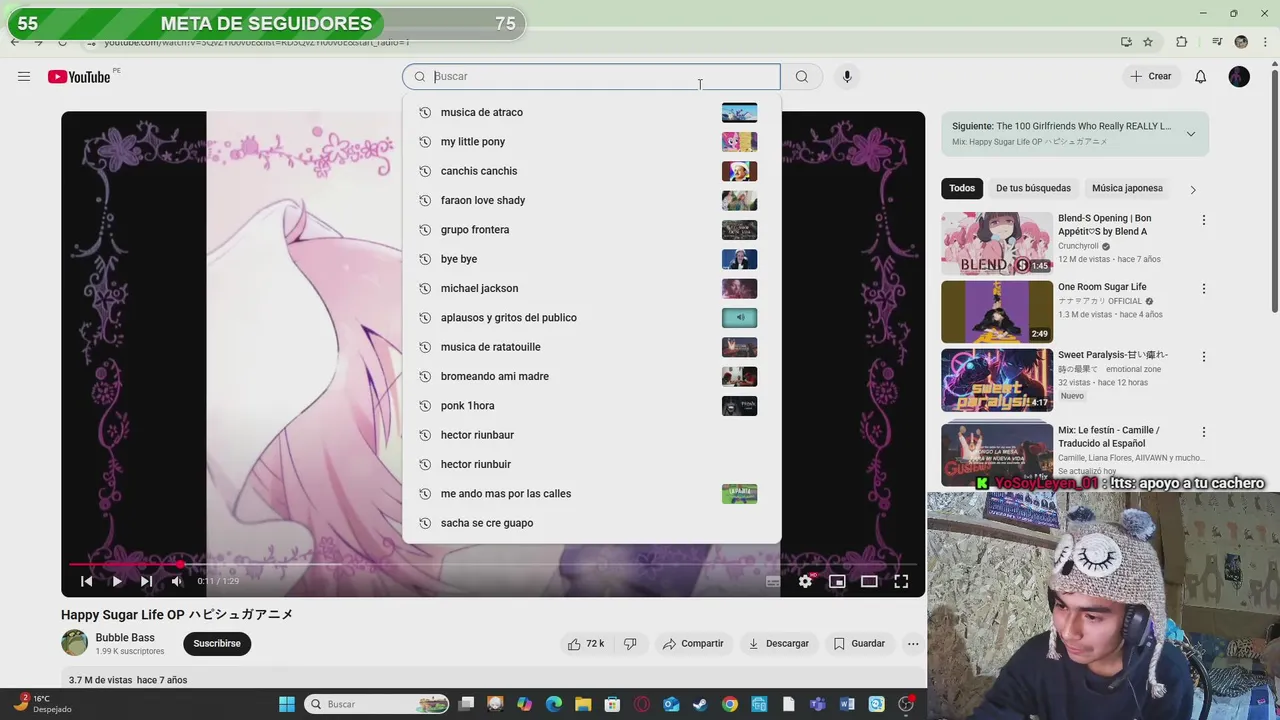Play the previous video
Image resolution: width=1280 pixels, height=720 pixels.
86,581
